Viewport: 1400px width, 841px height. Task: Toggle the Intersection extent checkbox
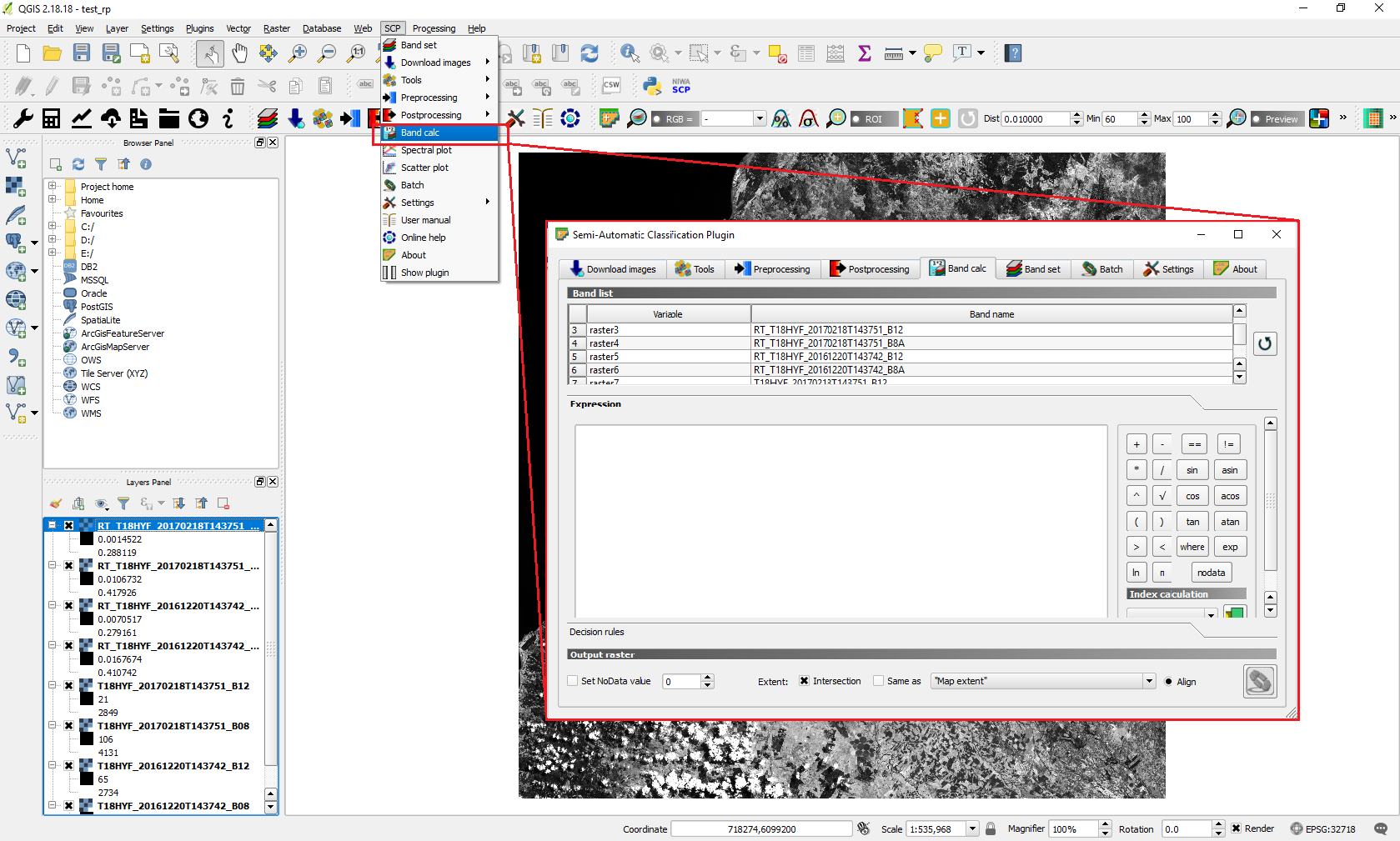[x=804, y=681]
